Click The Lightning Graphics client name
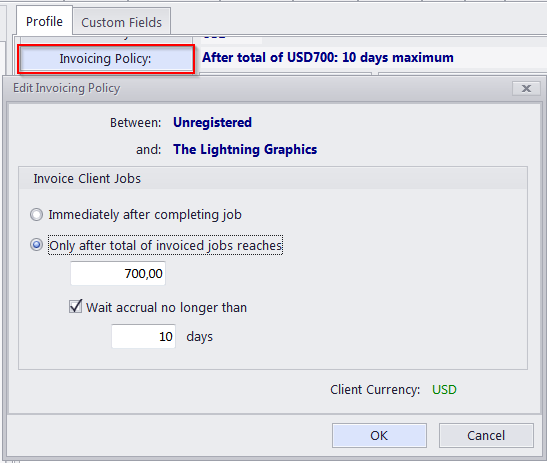Screen dimensions: 547x463 [245, 149]
